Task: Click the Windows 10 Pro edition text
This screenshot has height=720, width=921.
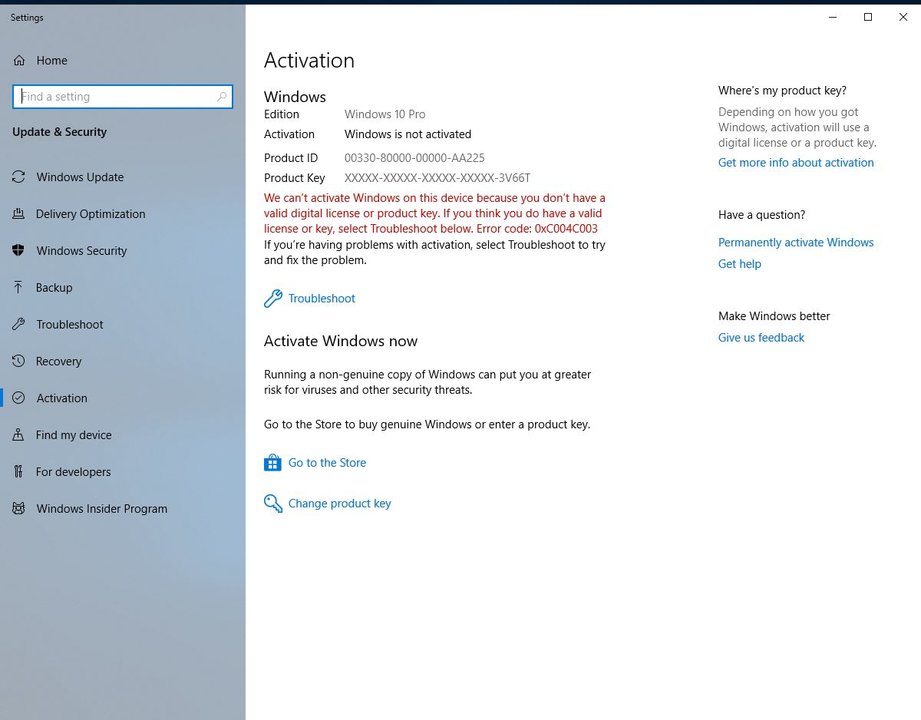Action: pos(385,115)
